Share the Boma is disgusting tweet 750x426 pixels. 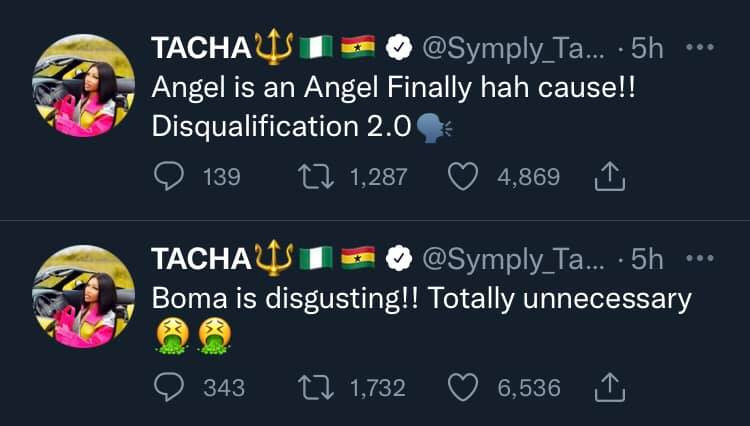pos(608,388)
